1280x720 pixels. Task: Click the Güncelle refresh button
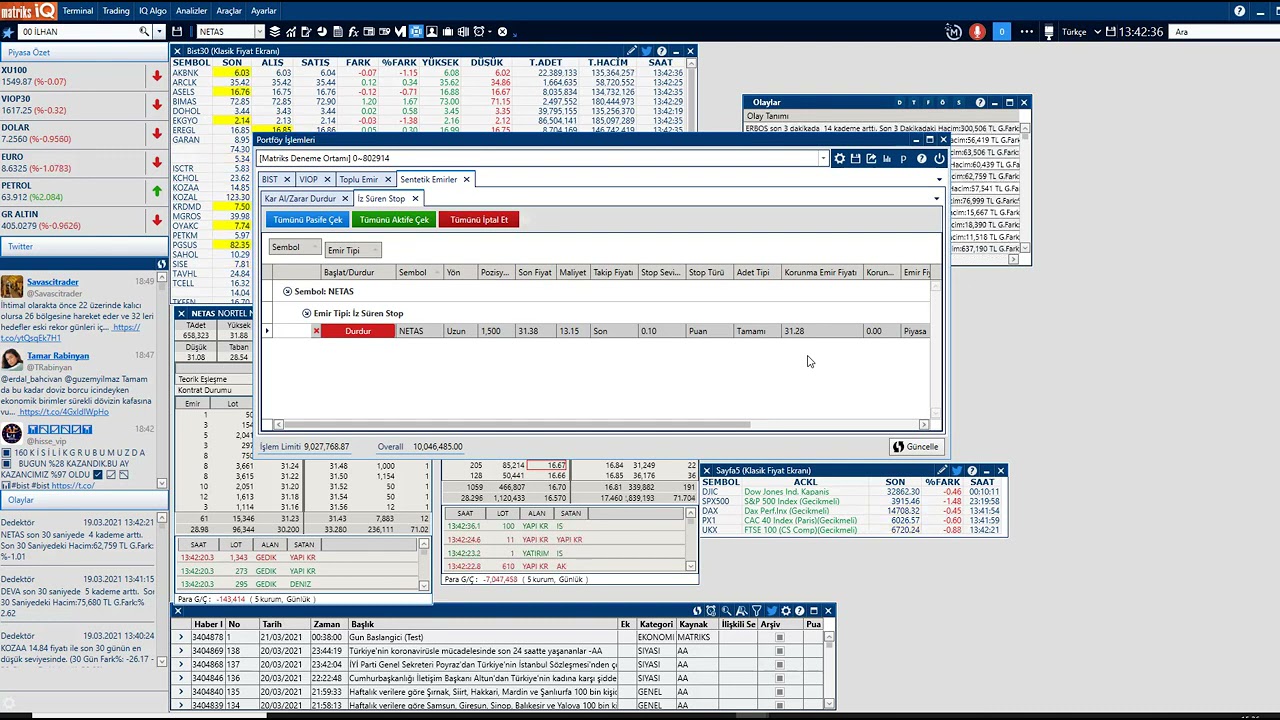click(916, 447)
